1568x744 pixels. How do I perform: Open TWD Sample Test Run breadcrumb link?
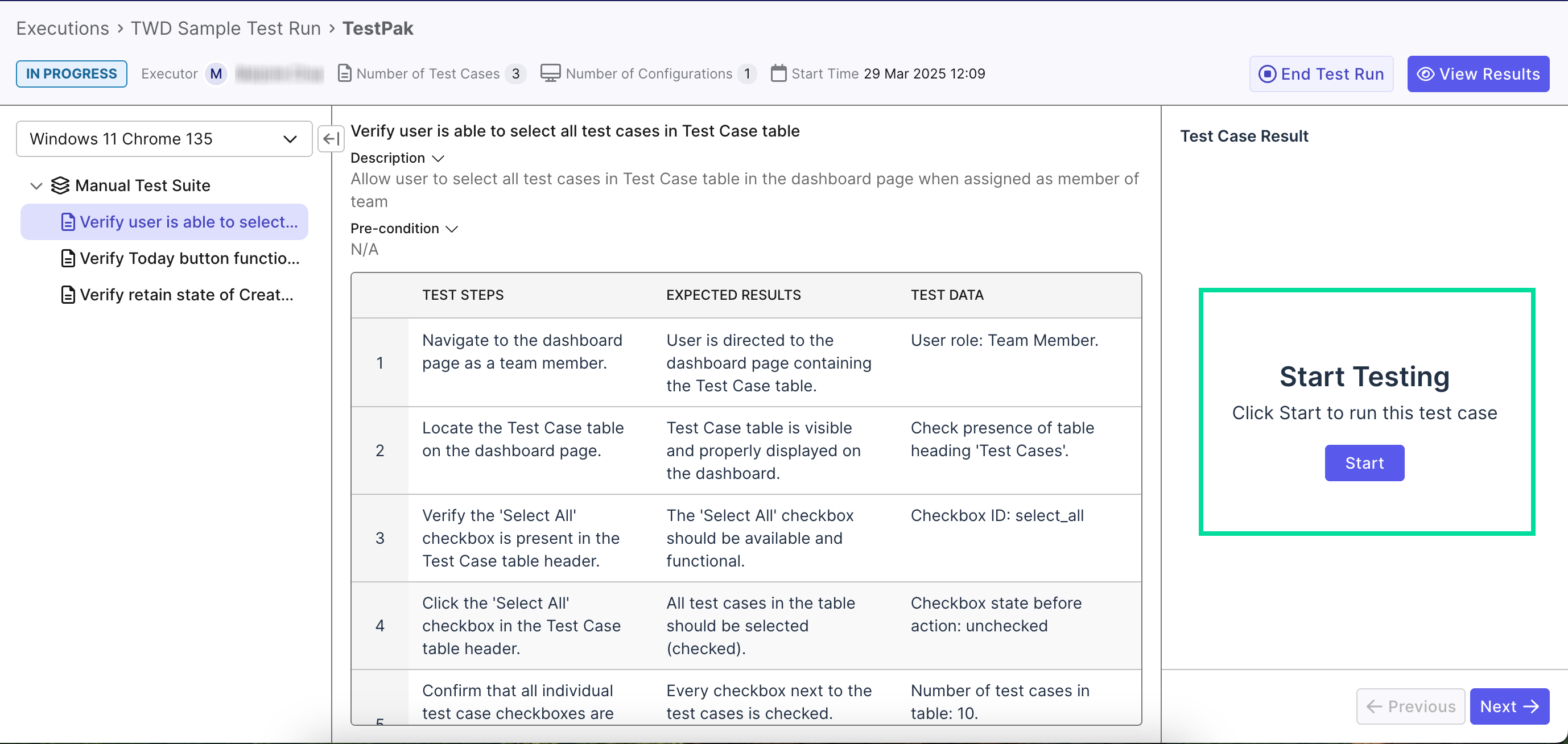click(225, 28)
